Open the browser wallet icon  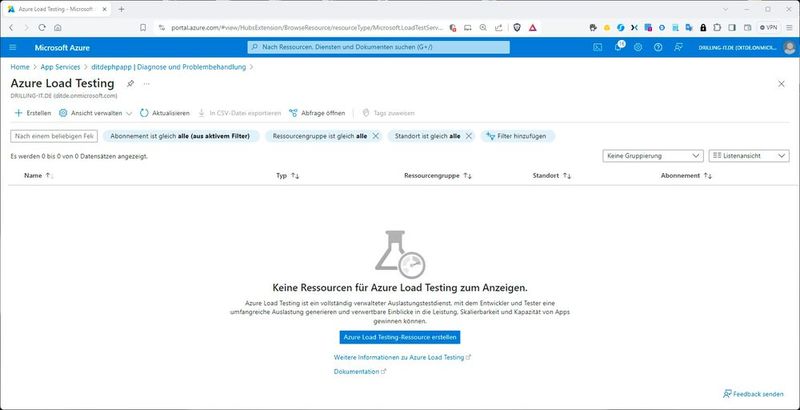point(747,28)
